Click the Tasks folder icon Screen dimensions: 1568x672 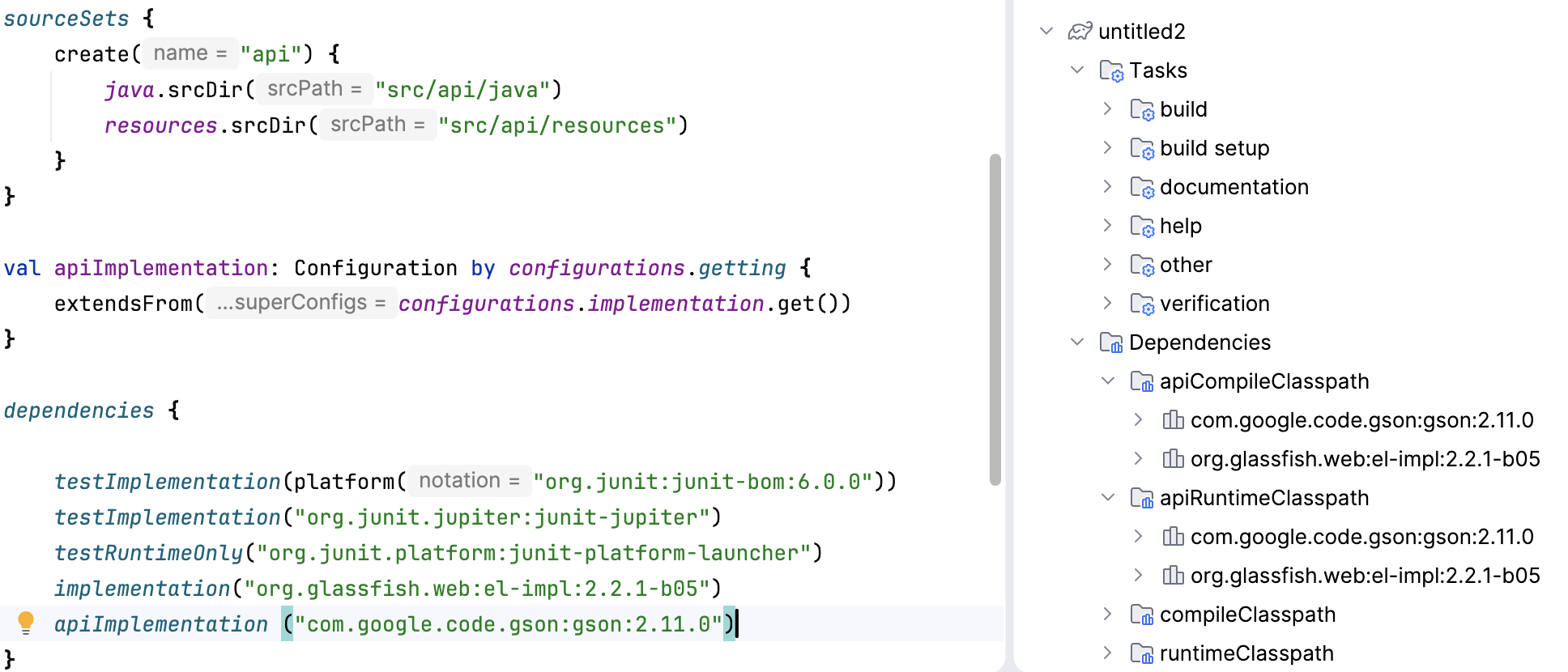click(x=1111, y=70)
